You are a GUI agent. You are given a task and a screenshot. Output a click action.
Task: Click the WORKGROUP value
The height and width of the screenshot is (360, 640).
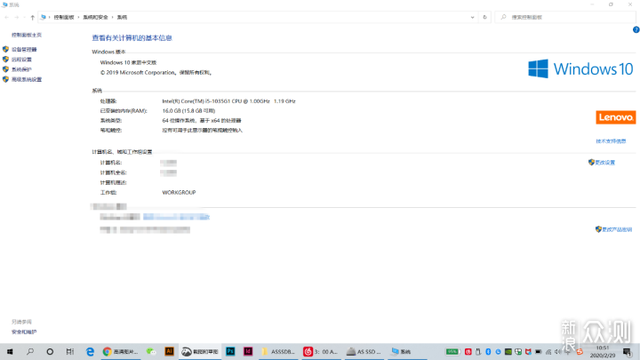(x=179, y=192)
